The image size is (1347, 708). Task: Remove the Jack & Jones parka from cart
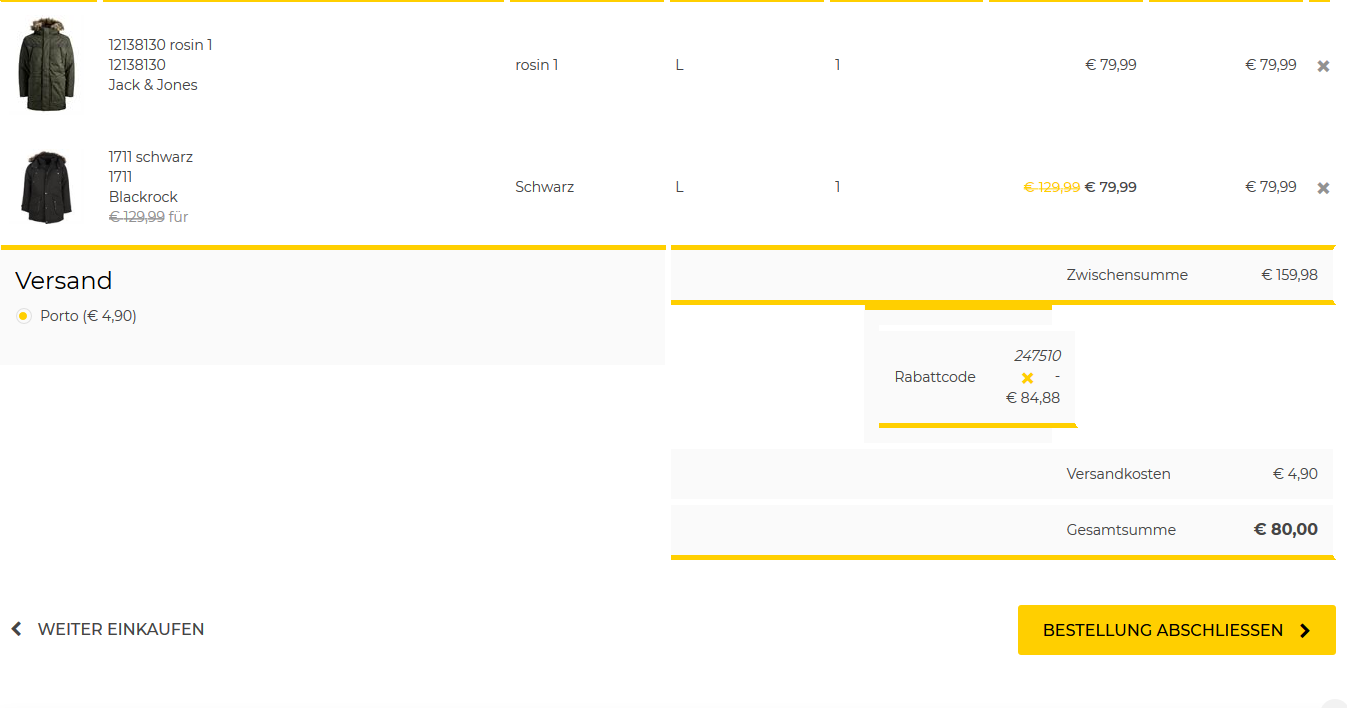point(1323,66)
